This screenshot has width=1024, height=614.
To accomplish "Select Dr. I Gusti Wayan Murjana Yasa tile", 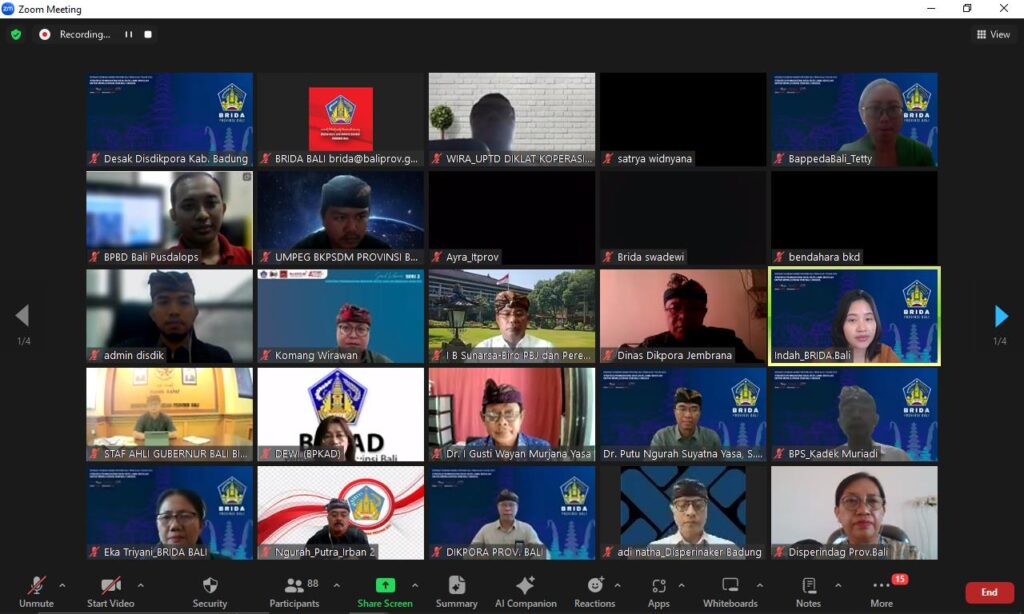I will tap(512, 415).
